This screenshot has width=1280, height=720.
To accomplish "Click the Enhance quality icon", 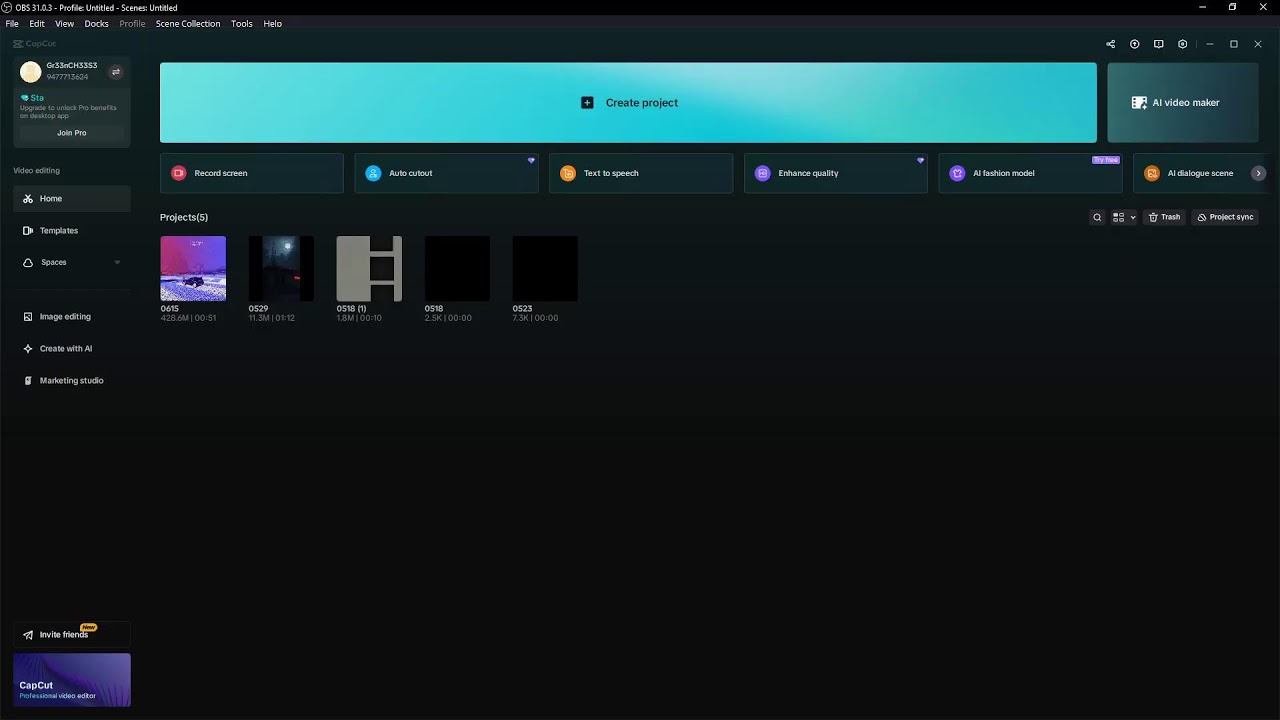I will pos(763,173).
